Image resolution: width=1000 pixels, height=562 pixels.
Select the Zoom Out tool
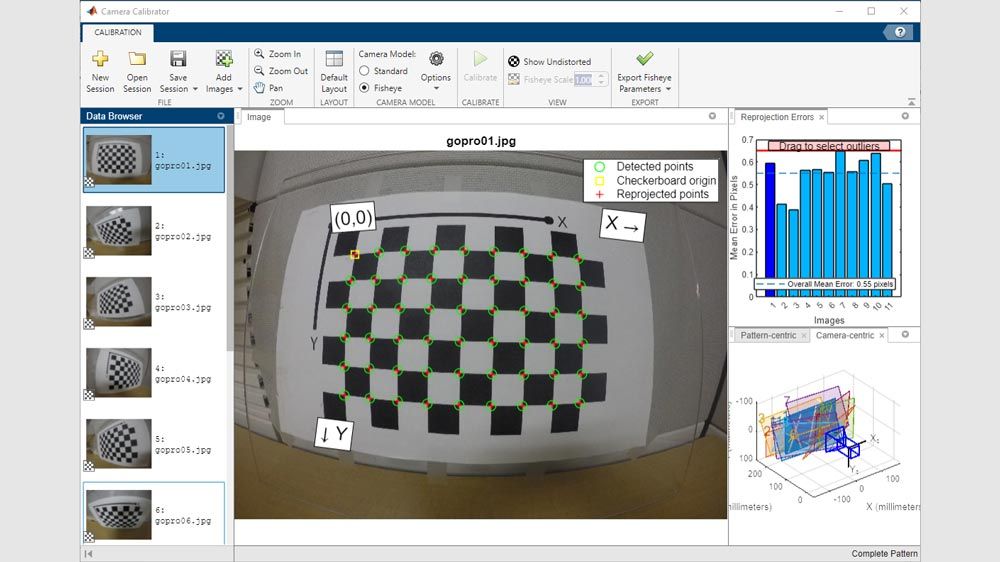coord(280,71)
